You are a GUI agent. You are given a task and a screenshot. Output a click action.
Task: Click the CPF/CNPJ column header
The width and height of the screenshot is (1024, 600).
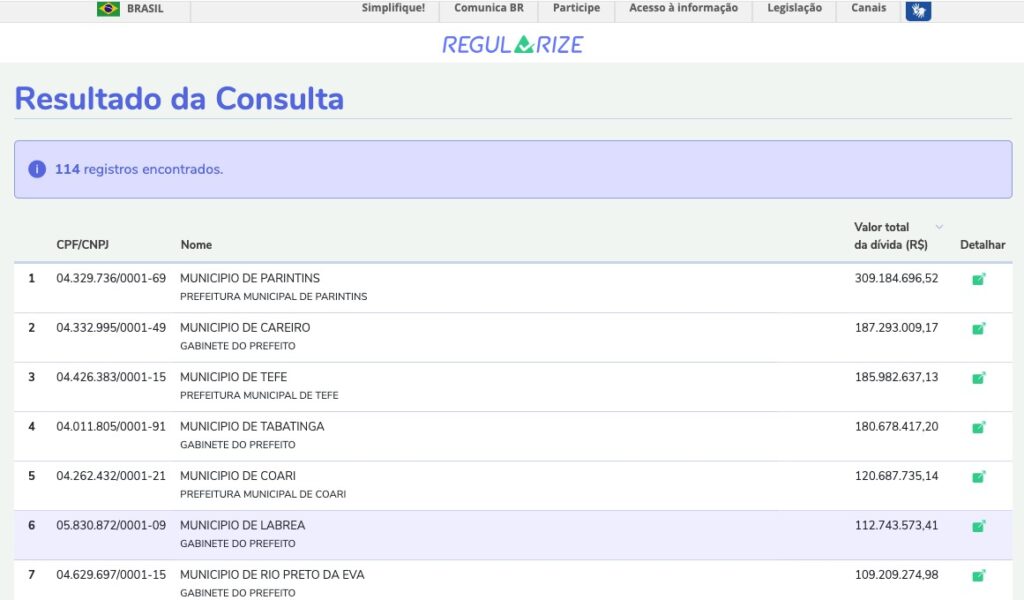[x=83, y=245]
